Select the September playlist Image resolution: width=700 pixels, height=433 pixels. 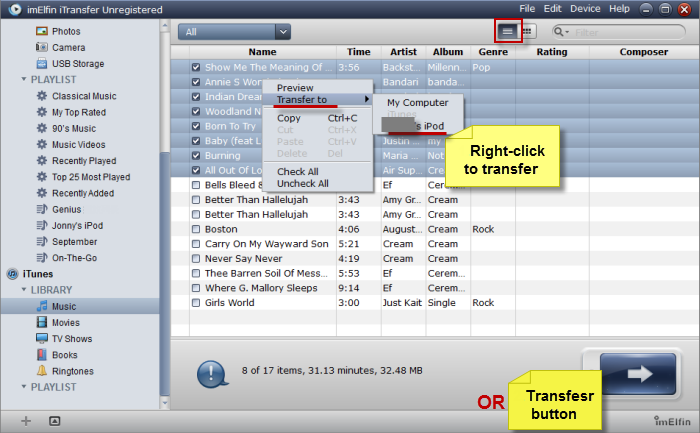click(x=74, y=241)
